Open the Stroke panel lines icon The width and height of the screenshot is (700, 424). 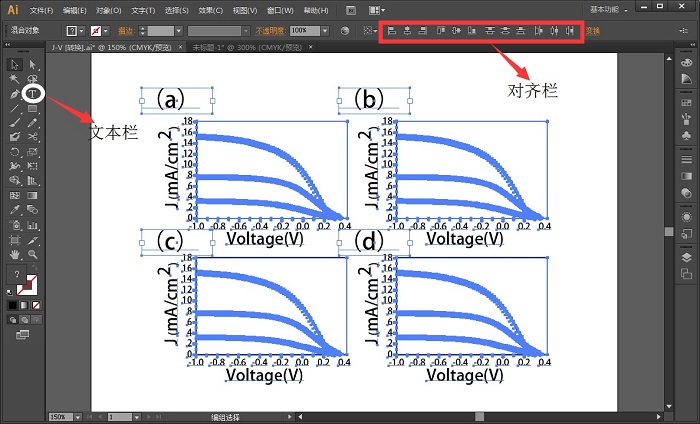coord(686,159)
